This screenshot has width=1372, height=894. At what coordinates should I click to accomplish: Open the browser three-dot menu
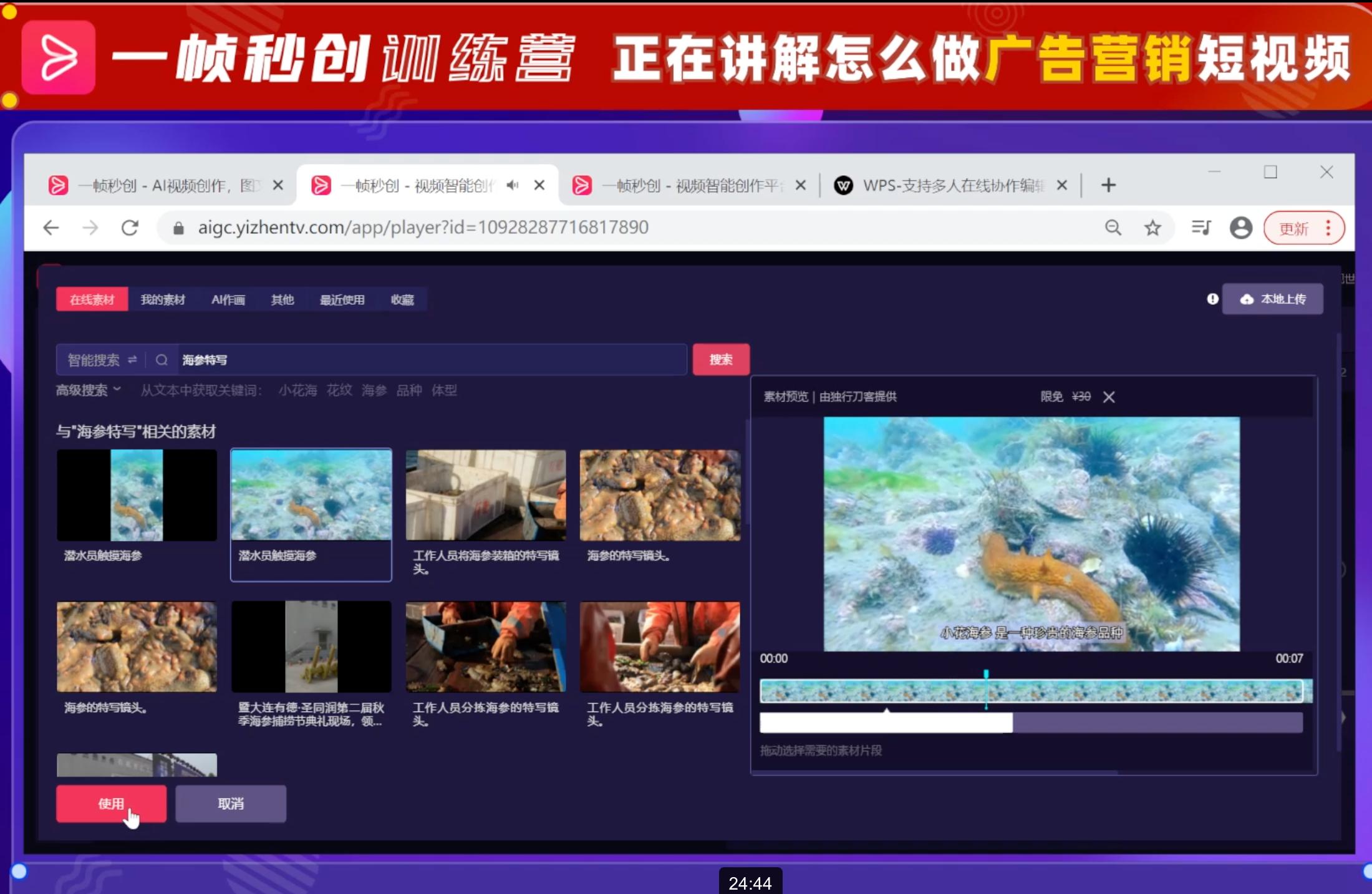(x=1328, y=227)
